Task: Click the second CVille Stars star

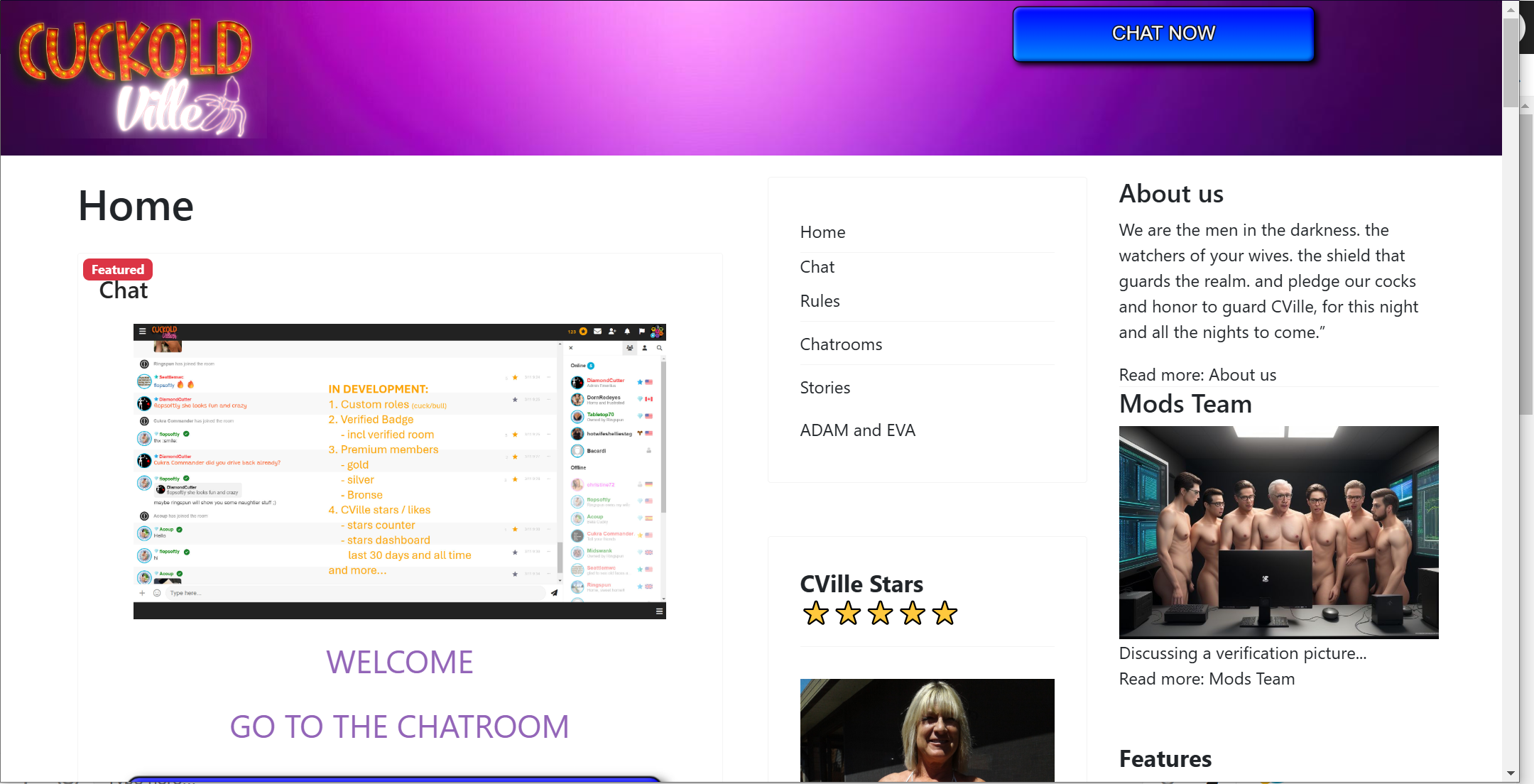Action: (x=849, y=613)
